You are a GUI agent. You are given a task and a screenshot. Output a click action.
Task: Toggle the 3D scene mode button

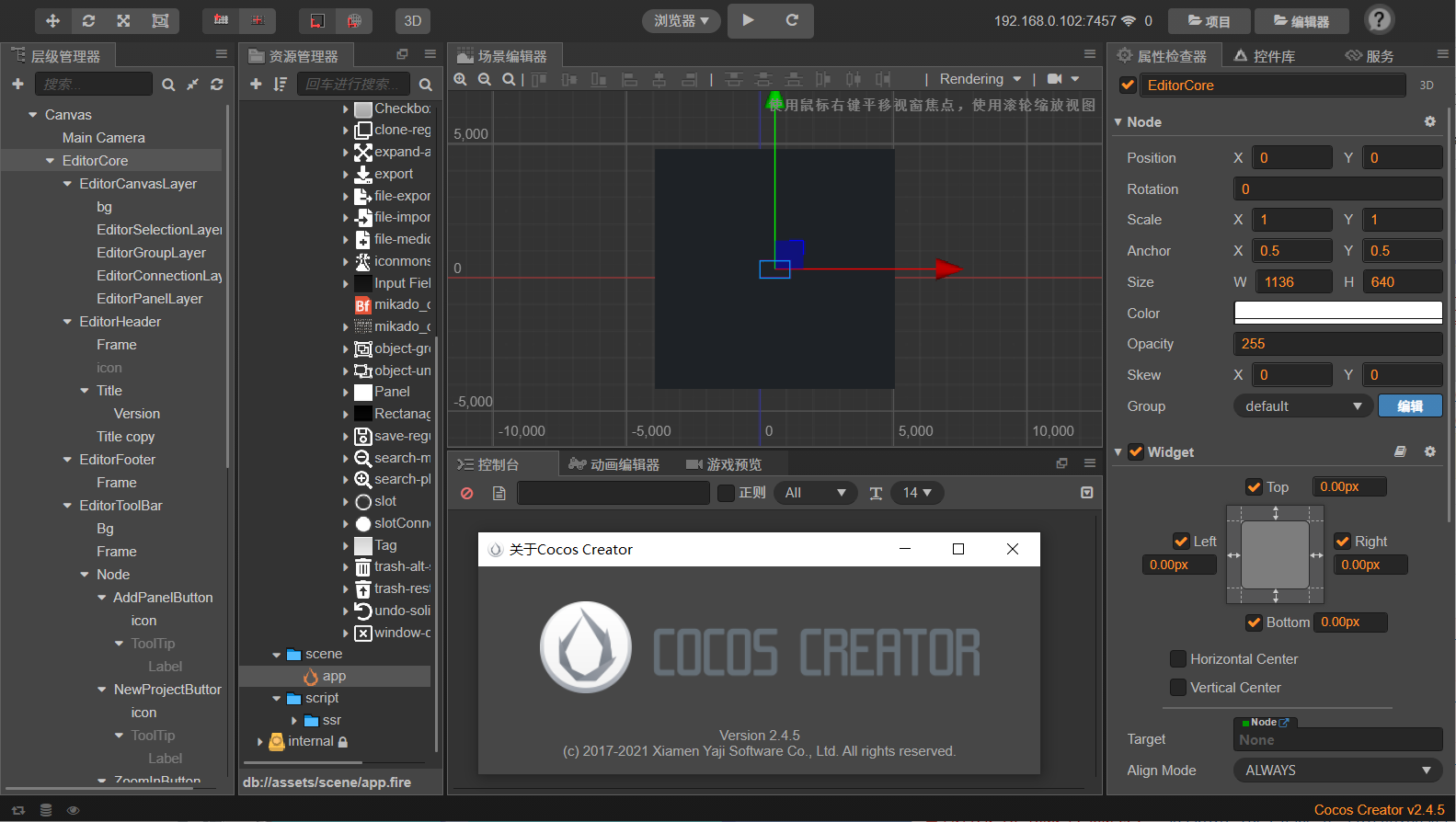413,20
